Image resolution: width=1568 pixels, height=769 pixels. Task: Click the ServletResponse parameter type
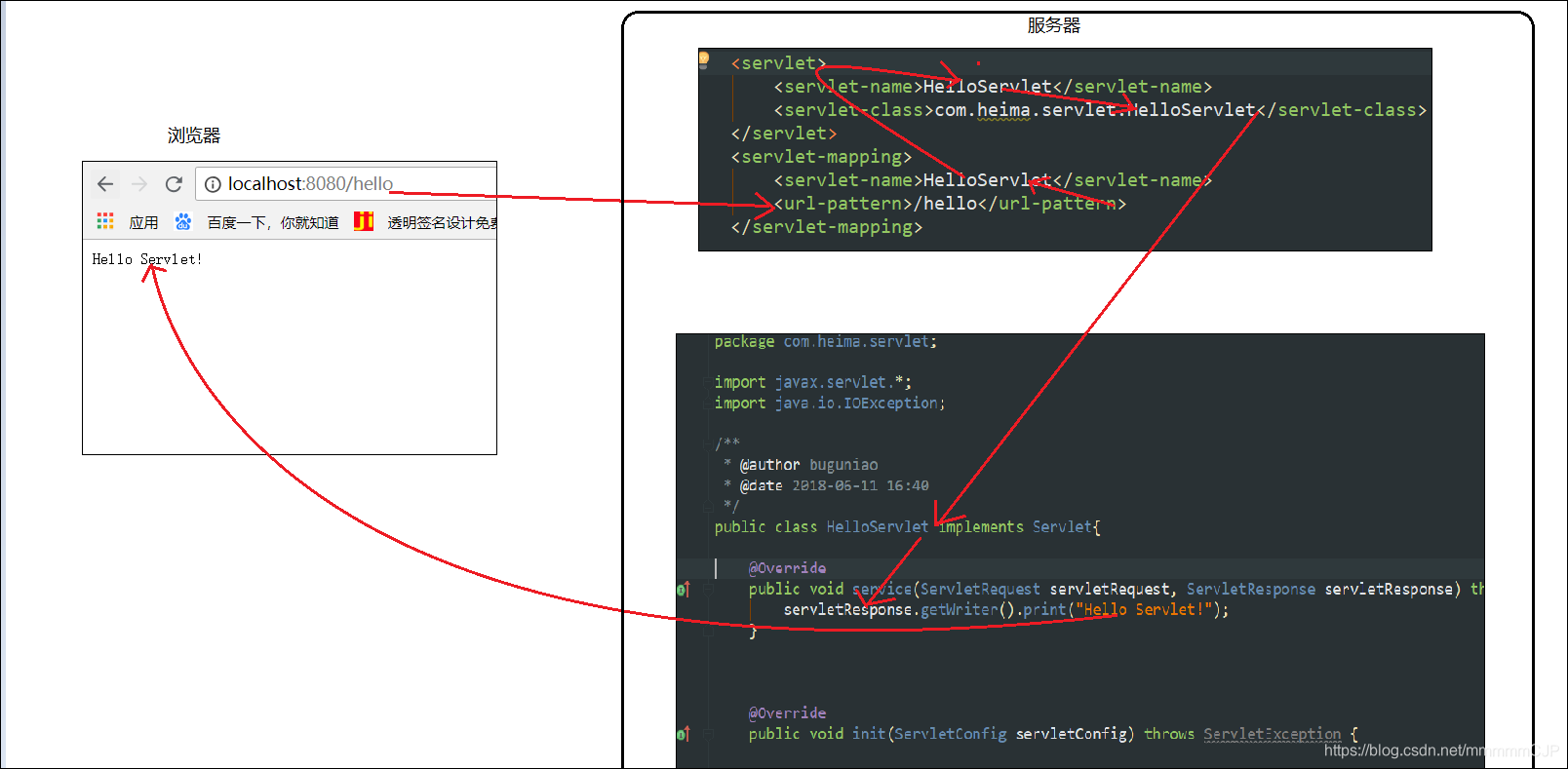(x=1251, y=589)
